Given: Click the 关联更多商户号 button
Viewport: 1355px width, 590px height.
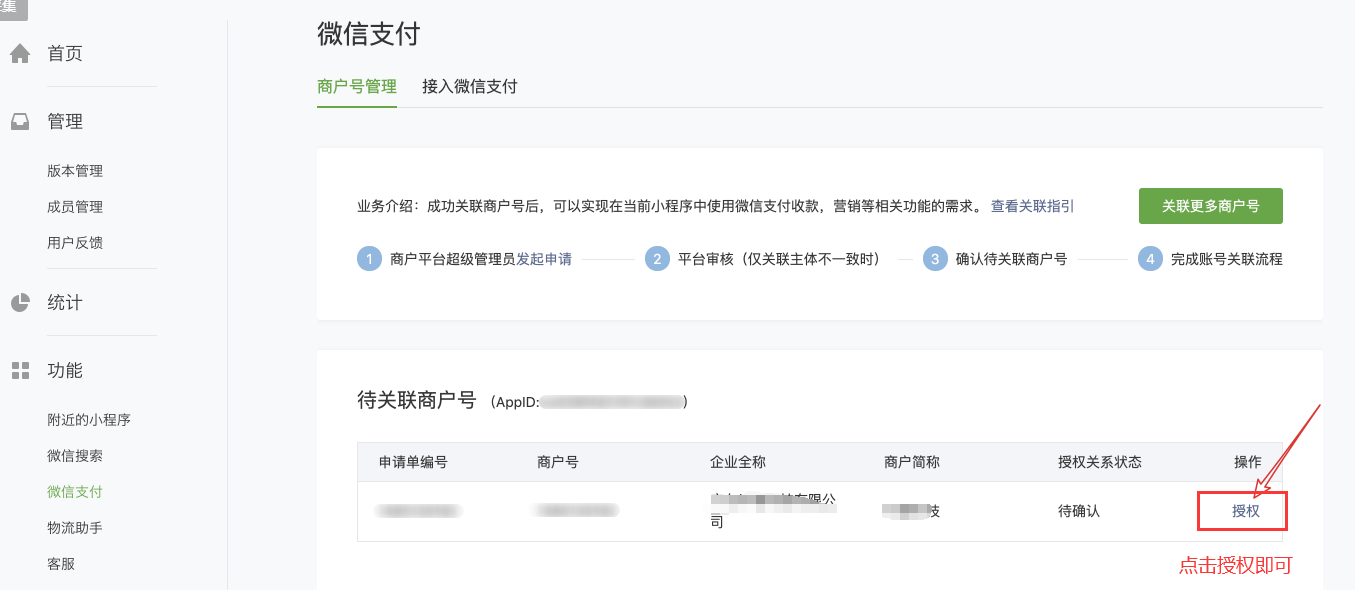Looking at the screenshot, I should (x=1211, y=206).
